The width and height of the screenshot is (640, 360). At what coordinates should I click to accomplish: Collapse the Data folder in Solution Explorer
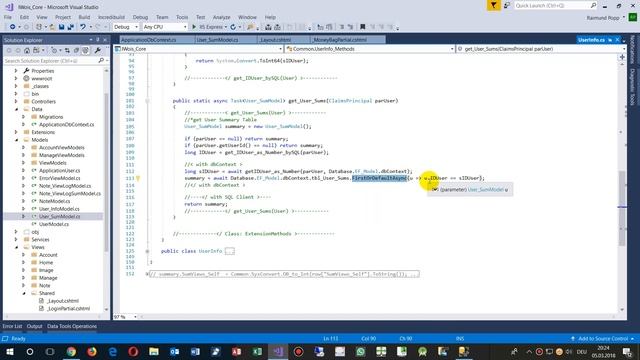pyautogui.click(x=16, y=109)
